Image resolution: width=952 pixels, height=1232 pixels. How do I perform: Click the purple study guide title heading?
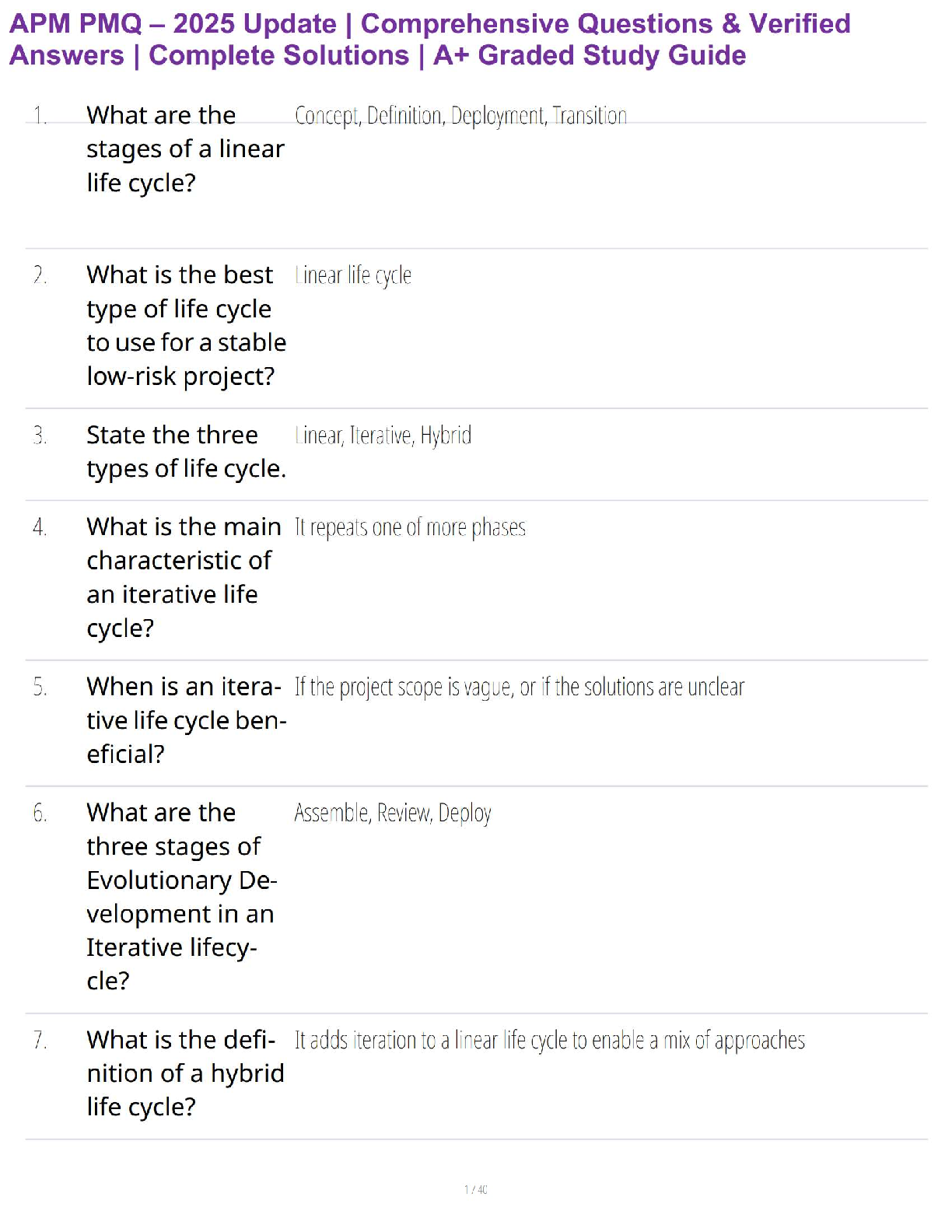pyautogui.click(x=430, y=40)
